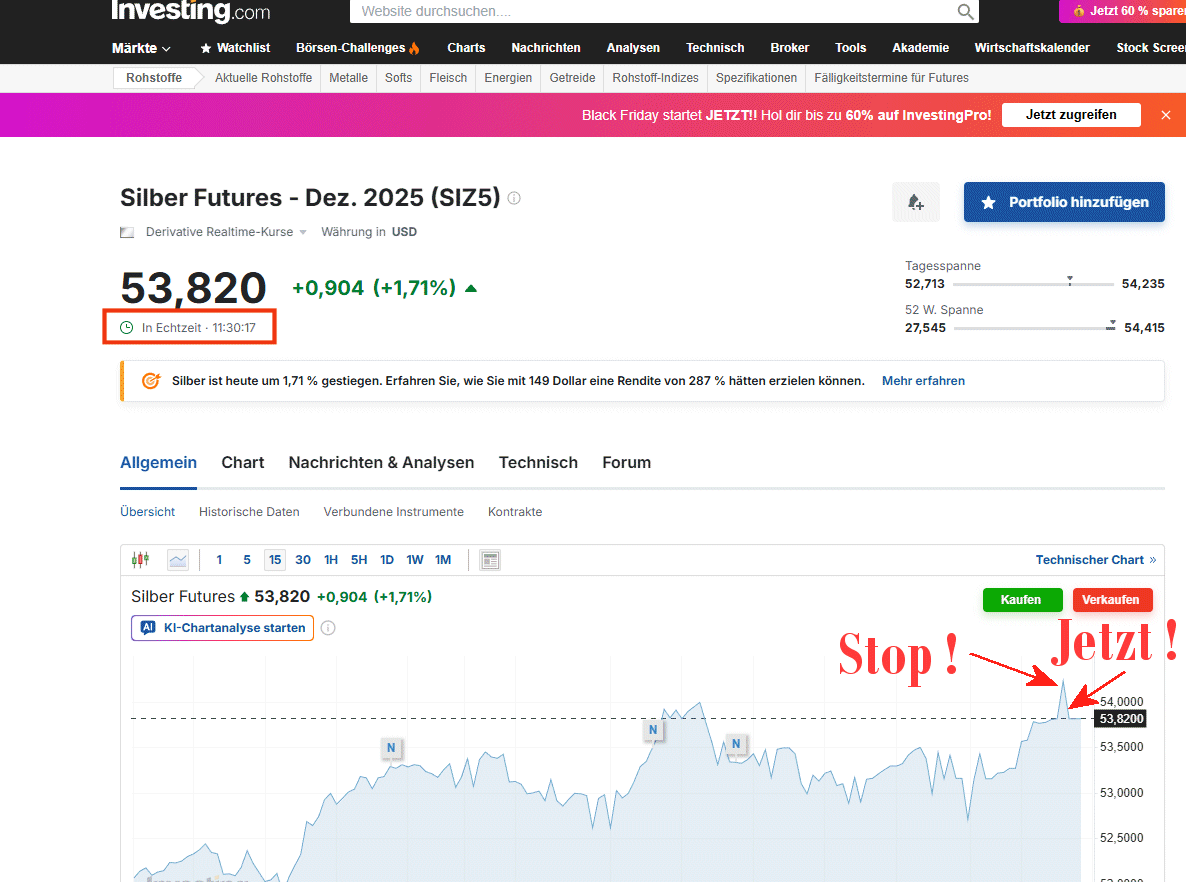Click the first N news marker on chart
1186x882 pixels.
click(x=391, y=747)
